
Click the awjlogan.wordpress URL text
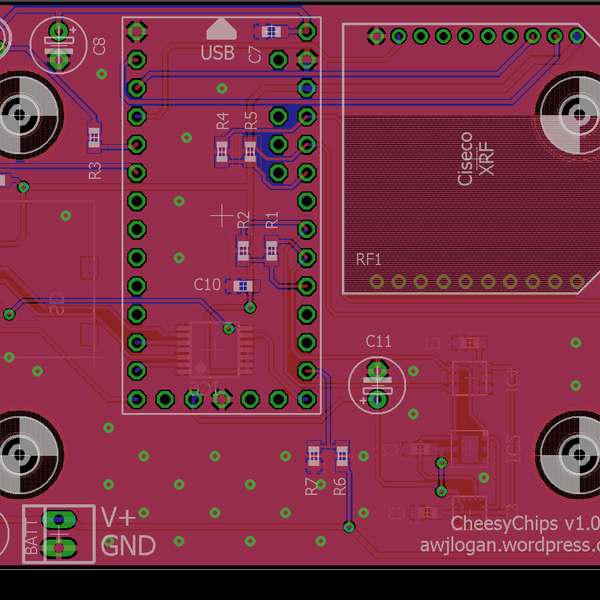click(510, 545)
